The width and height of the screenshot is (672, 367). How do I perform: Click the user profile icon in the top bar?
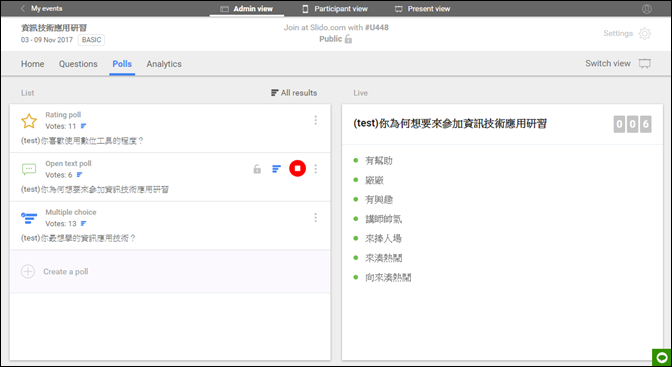[x=647, y=9]
